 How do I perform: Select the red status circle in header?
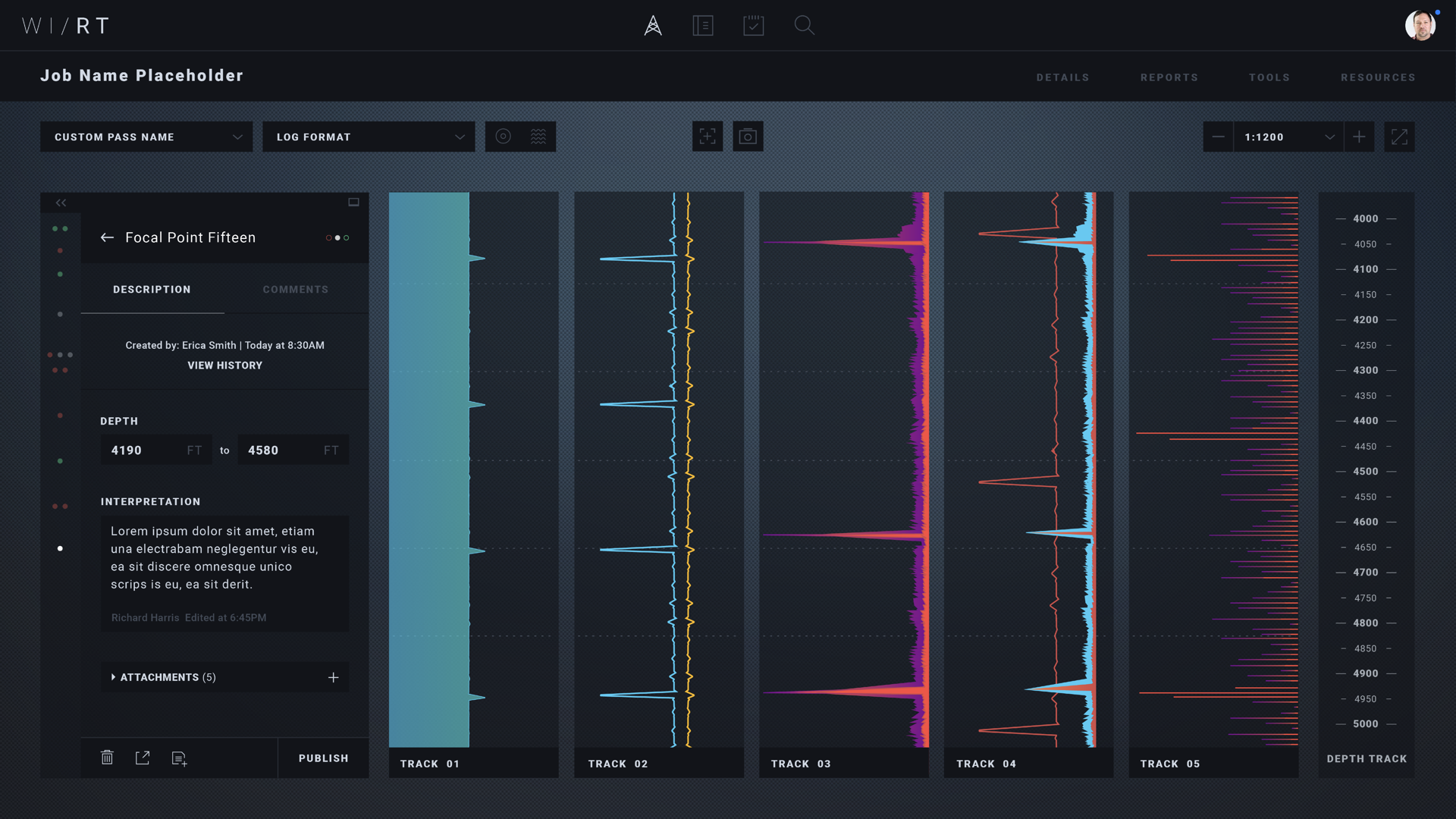pyautogui.click(x=328, y=238)
